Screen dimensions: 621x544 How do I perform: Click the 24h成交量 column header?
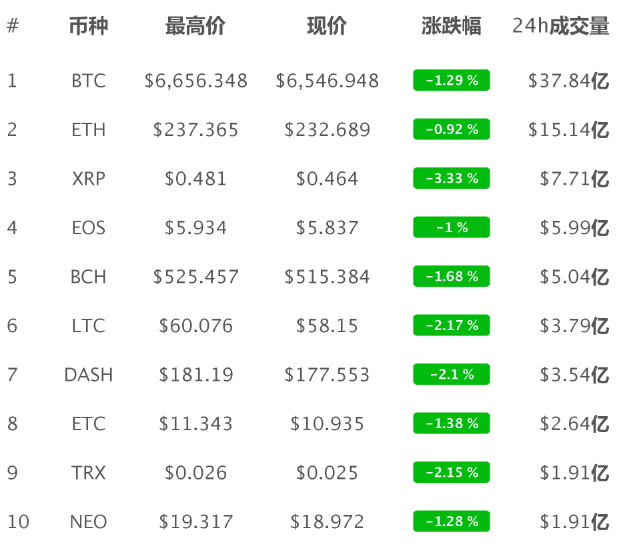(560, 26)
